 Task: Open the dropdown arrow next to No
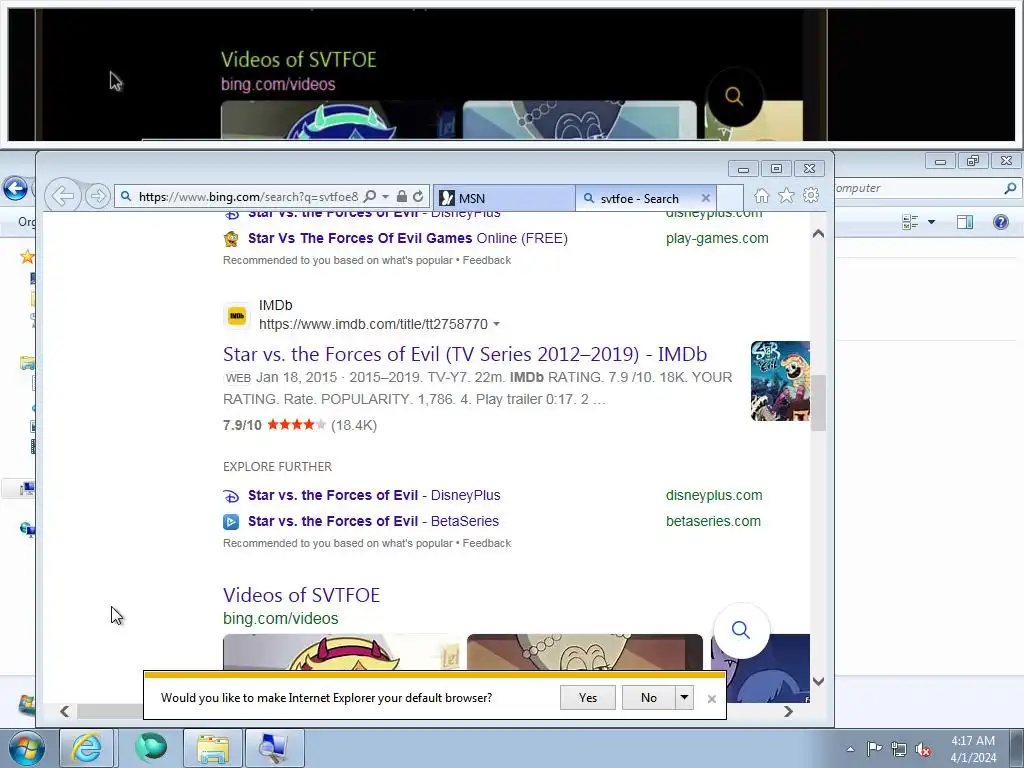[x=684, y=697]
